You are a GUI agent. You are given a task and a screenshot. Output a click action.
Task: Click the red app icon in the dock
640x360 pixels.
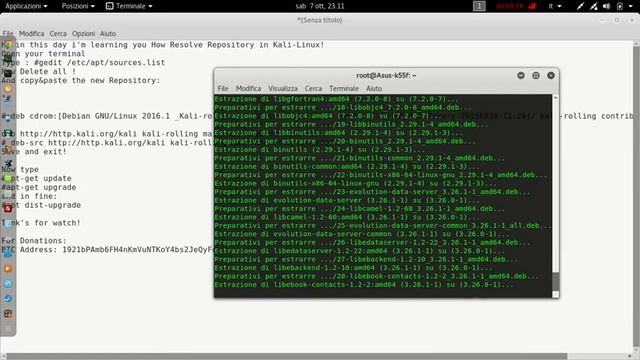click(8, 209)
